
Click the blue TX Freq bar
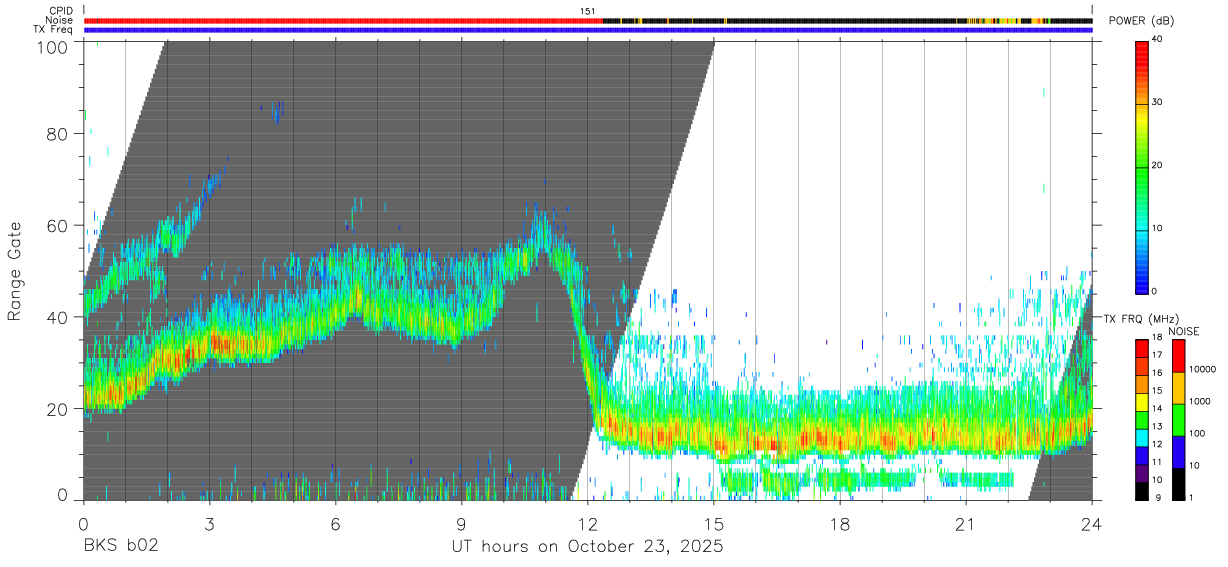[x=588, y=30]
